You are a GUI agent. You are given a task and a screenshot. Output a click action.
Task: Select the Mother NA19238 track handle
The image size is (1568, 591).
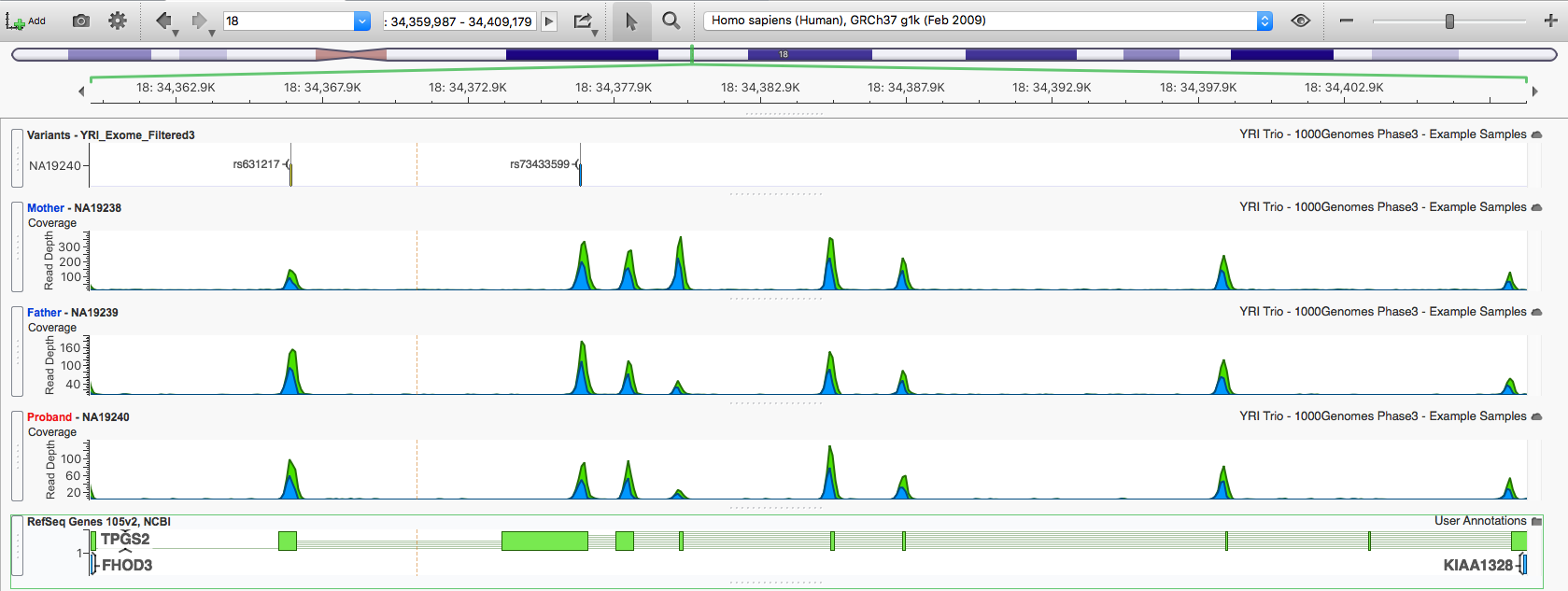17,247
